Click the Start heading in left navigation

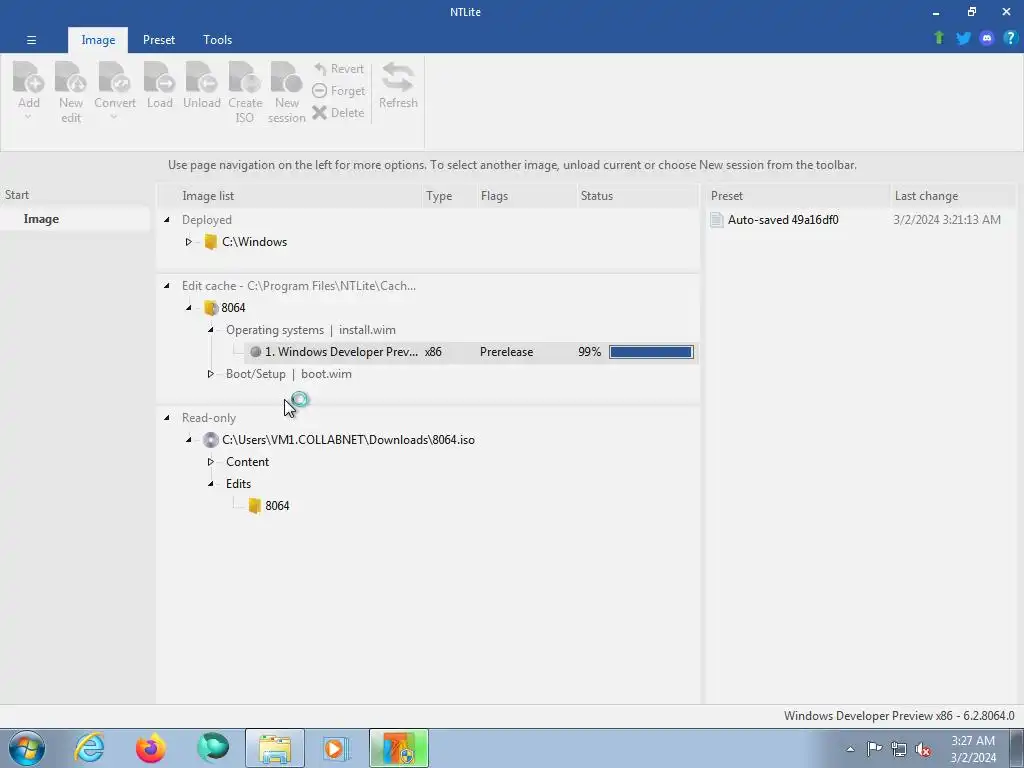[x=17, y=195]
